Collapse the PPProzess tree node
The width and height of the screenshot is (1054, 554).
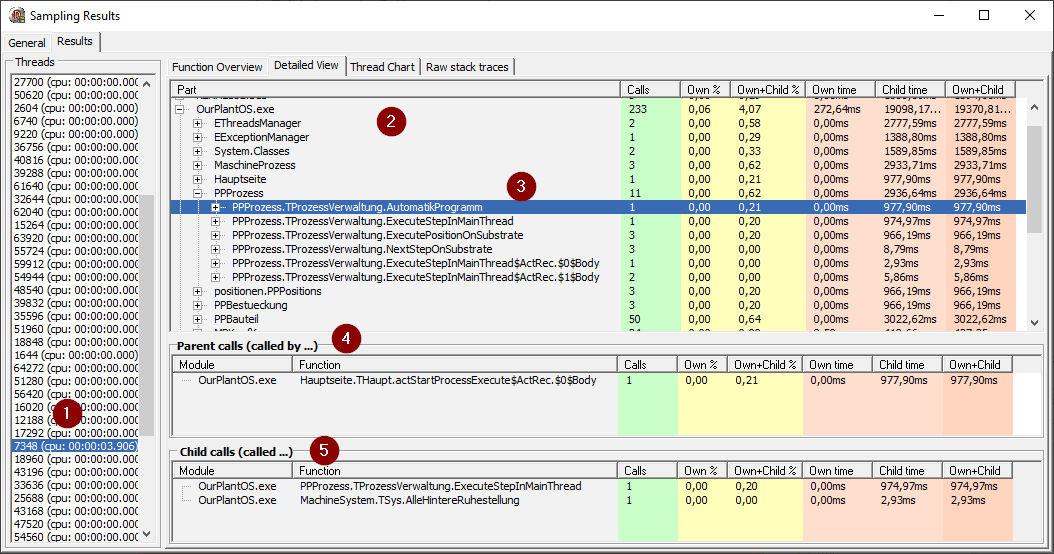(198, 193)
